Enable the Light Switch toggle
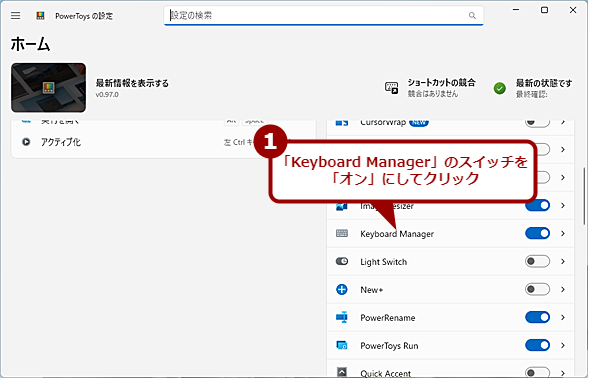The height and width of the screenshot is (379, 589). click(x=537, y=261)
